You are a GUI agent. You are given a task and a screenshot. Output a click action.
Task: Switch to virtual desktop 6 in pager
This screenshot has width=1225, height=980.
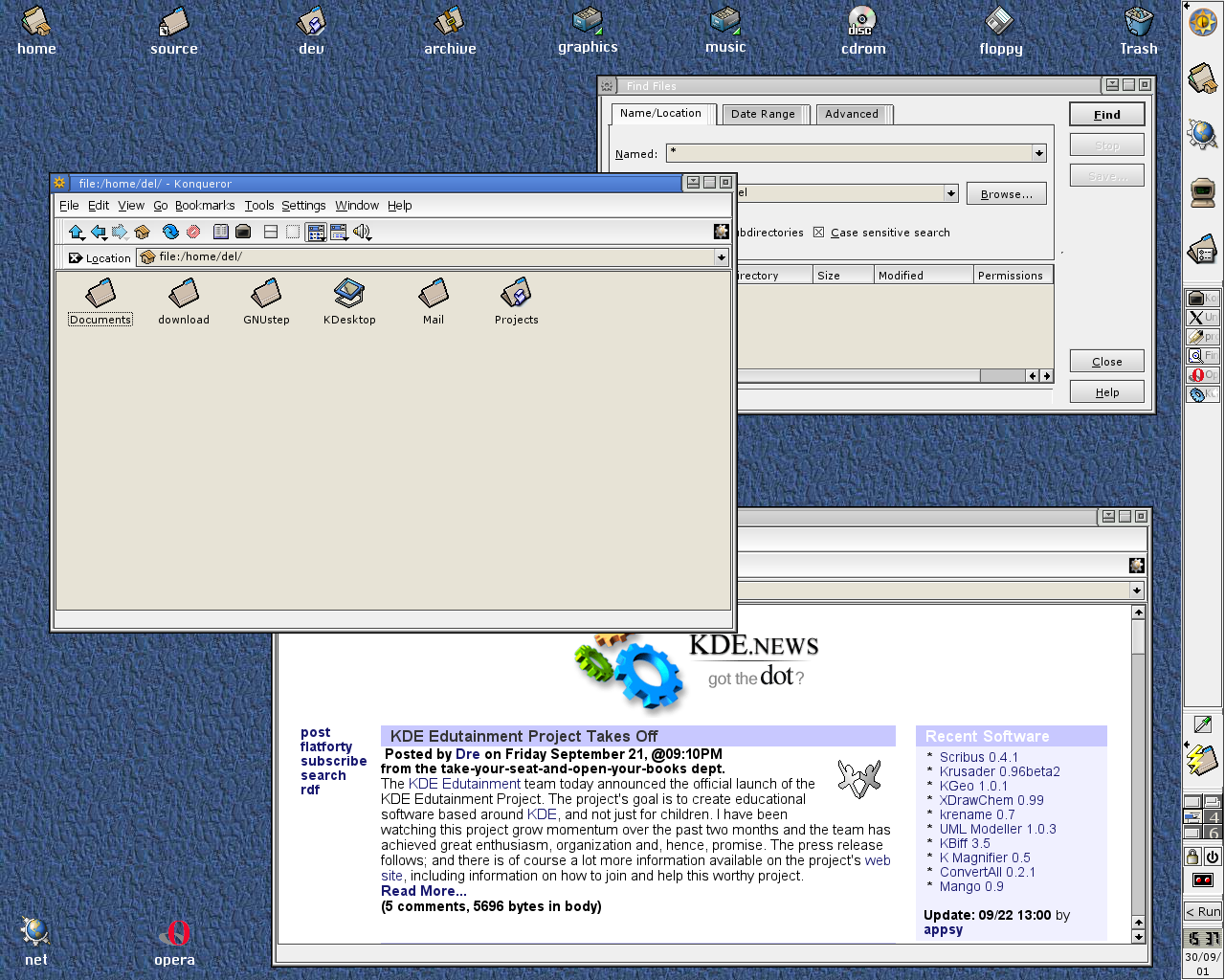click(x=1213, y=833)
